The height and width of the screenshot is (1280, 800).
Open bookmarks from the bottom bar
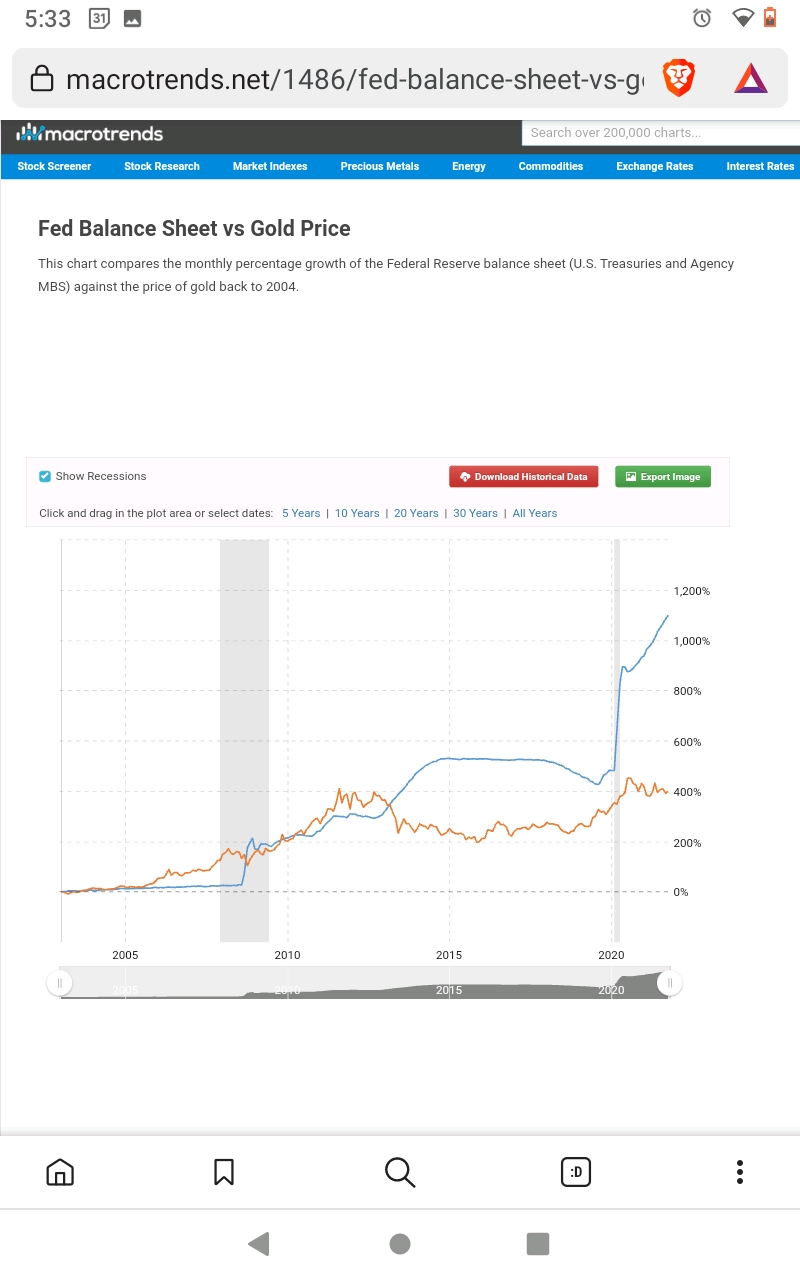[224, 1171]
